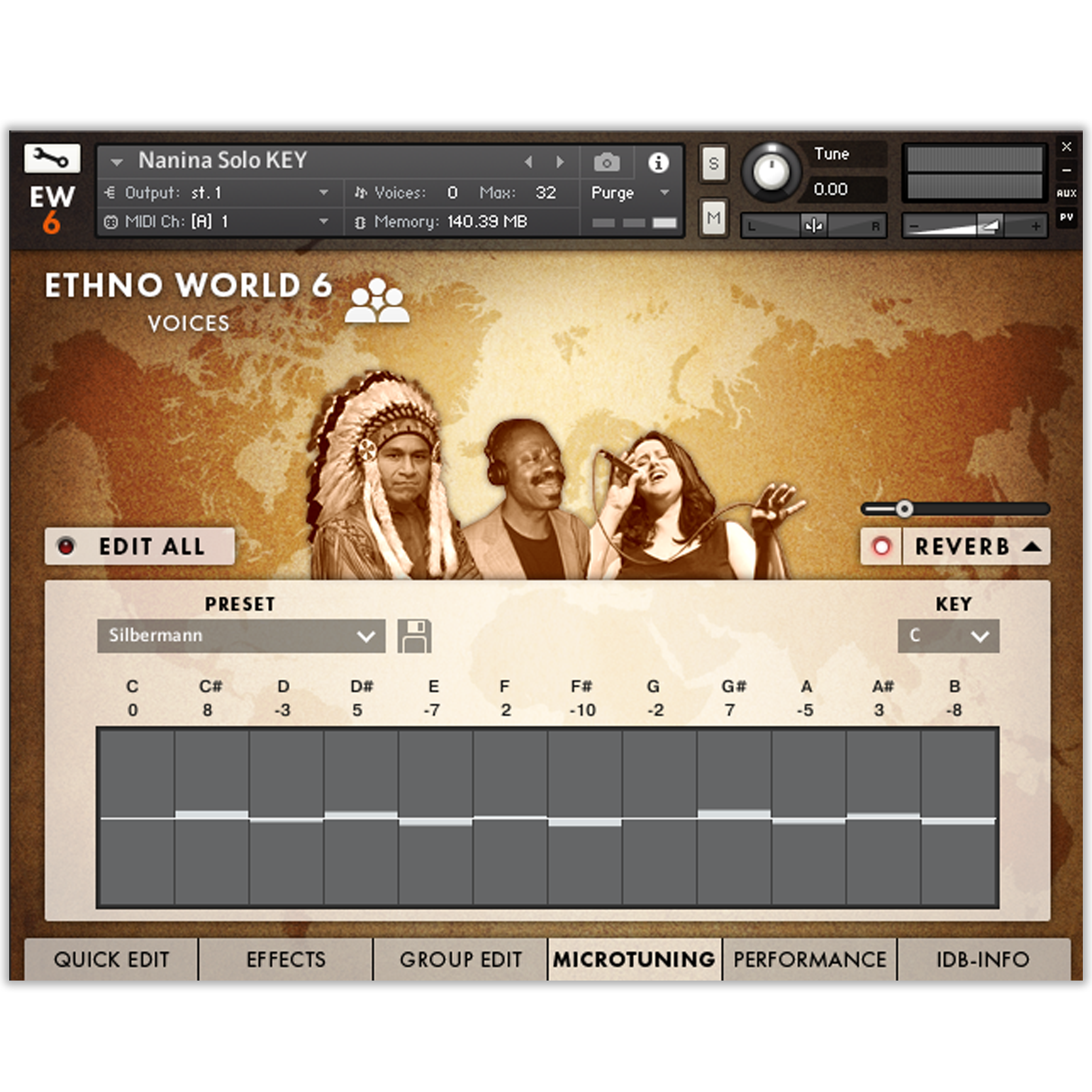Viewport: 1092px width, 1092px height.
Task: Activate EDIT ALL mode
Action: pos(139,546)
